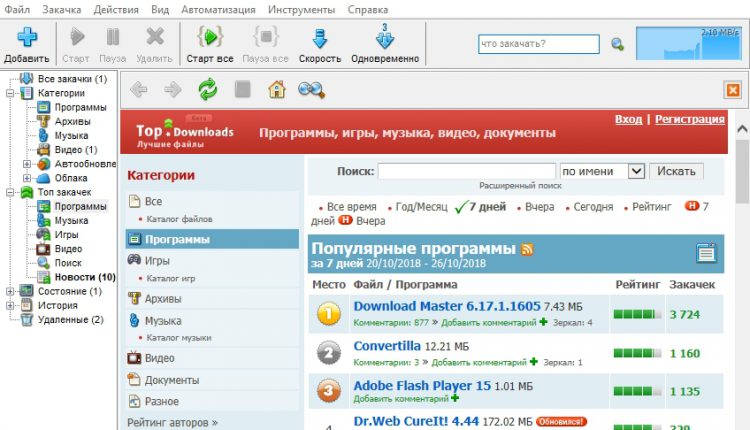Expand the Облака tree node
Screen dimensions: 750x430
[27, 178]
